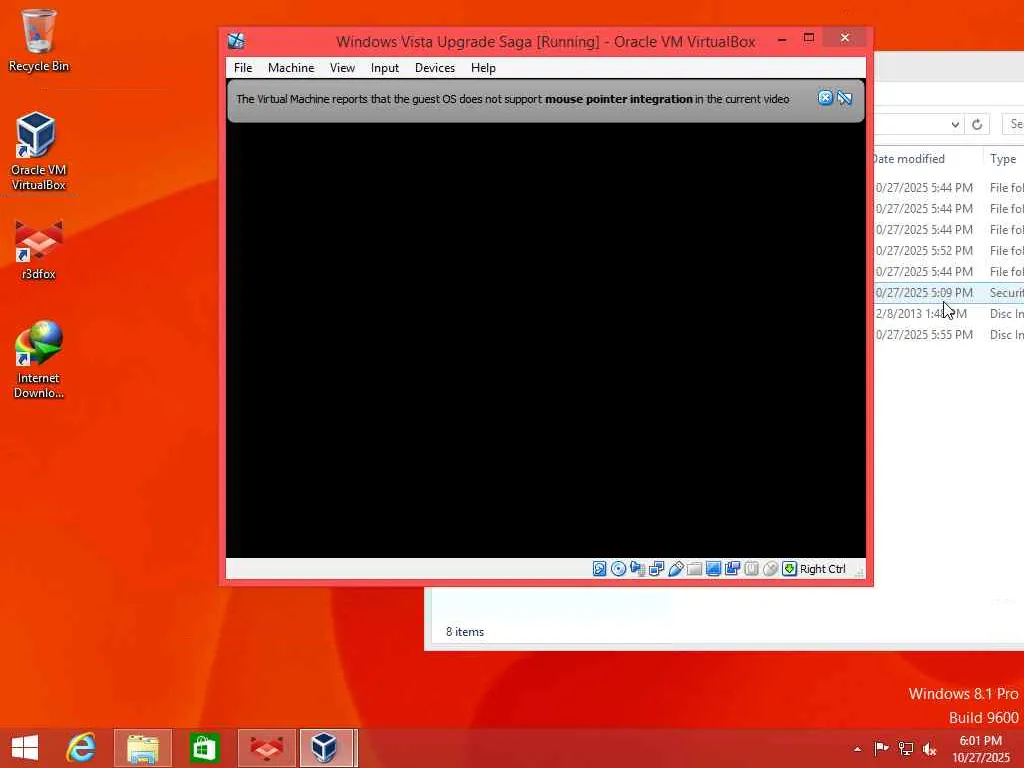Image resolution: width=1024 pixels, height=768 pixels.
Task: Click the hard disk activity indicator icon
Action: coord(600,569)
